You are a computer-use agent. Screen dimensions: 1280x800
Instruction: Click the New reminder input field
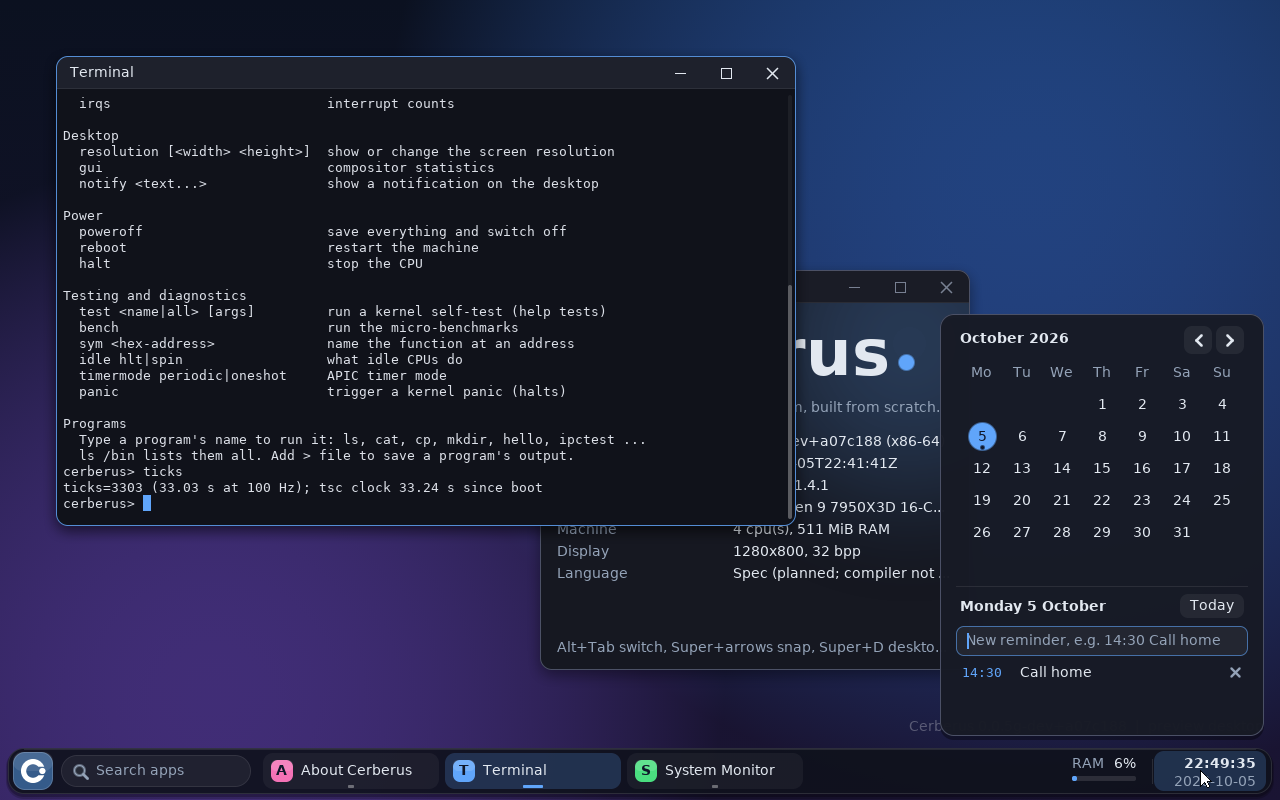click(x=1102, y=640)
